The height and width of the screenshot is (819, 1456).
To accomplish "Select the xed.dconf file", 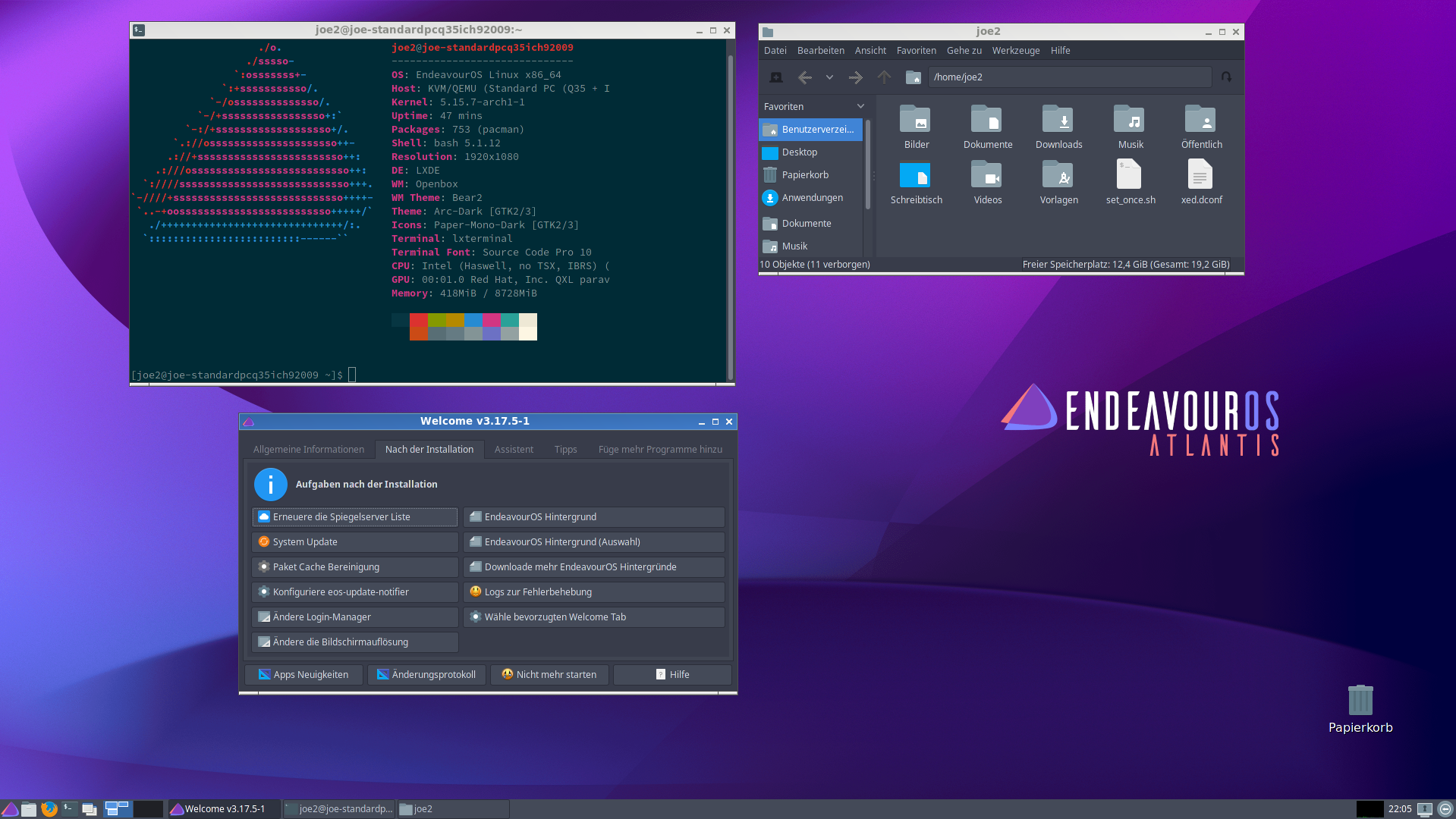I will click(1201, 183).
